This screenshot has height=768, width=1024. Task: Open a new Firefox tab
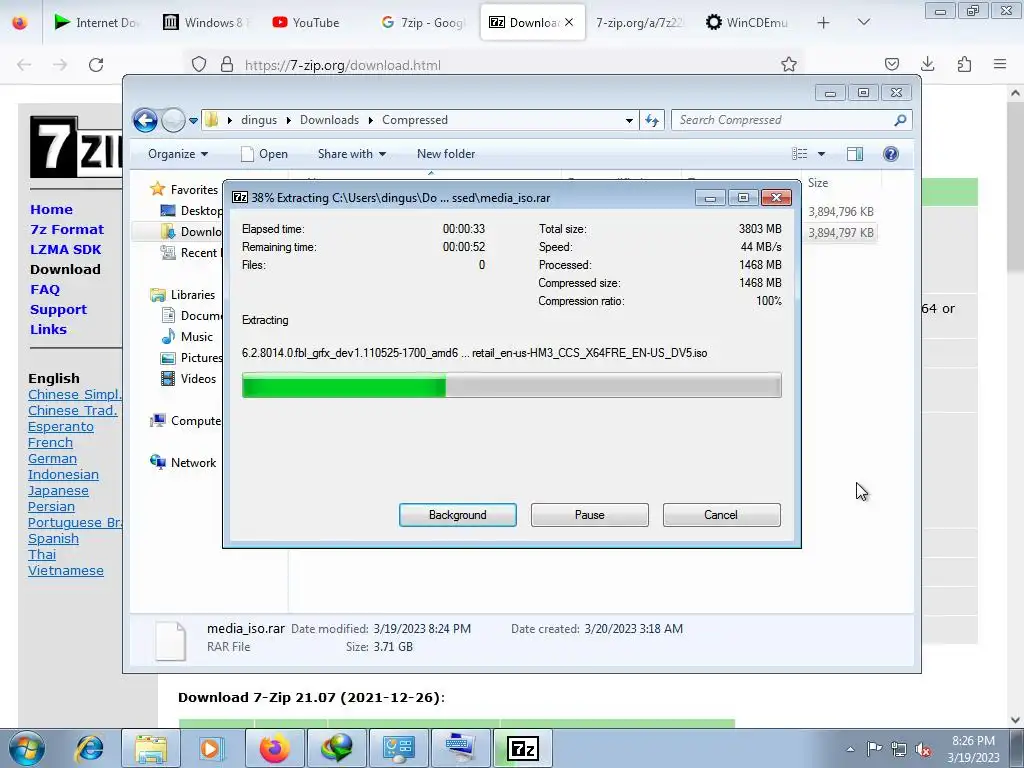(x=824, y=22)
